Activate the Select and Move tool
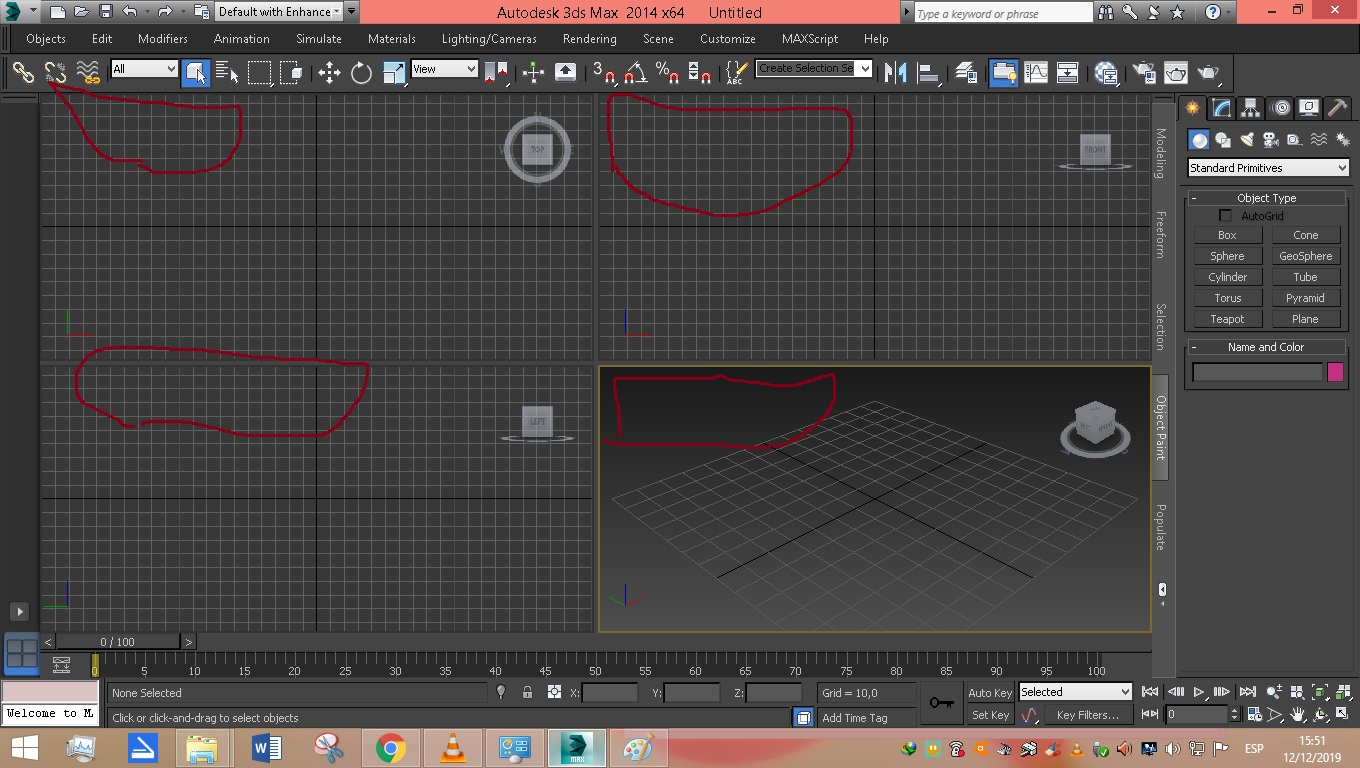Screen dimensions: 1360x768 tap(329, 72)
